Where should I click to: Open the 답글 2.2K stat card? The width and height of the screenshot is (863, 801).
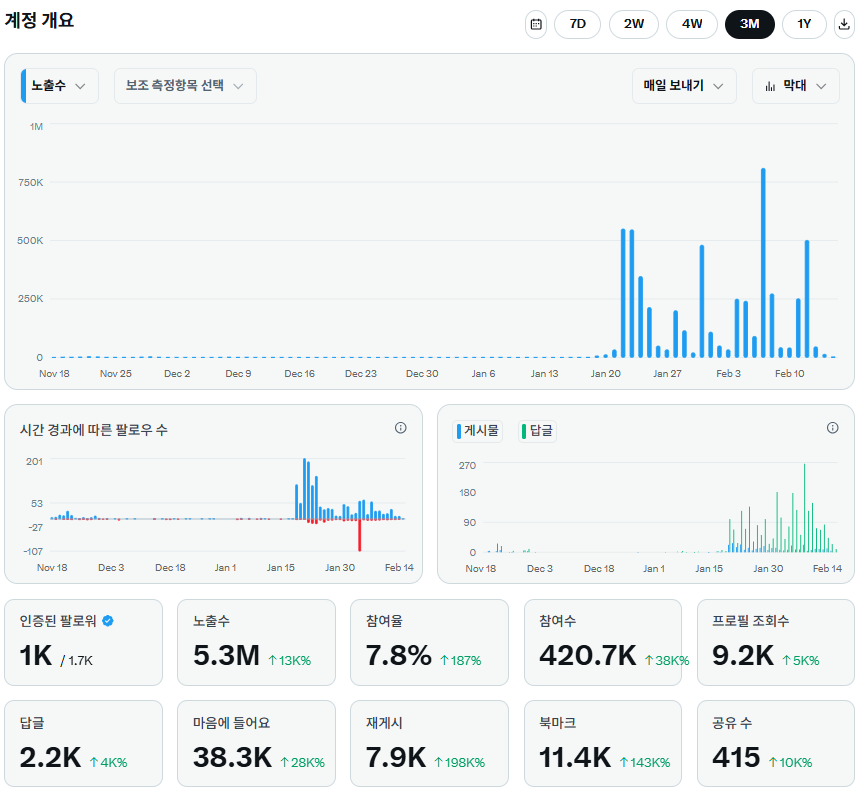(84, 743)
